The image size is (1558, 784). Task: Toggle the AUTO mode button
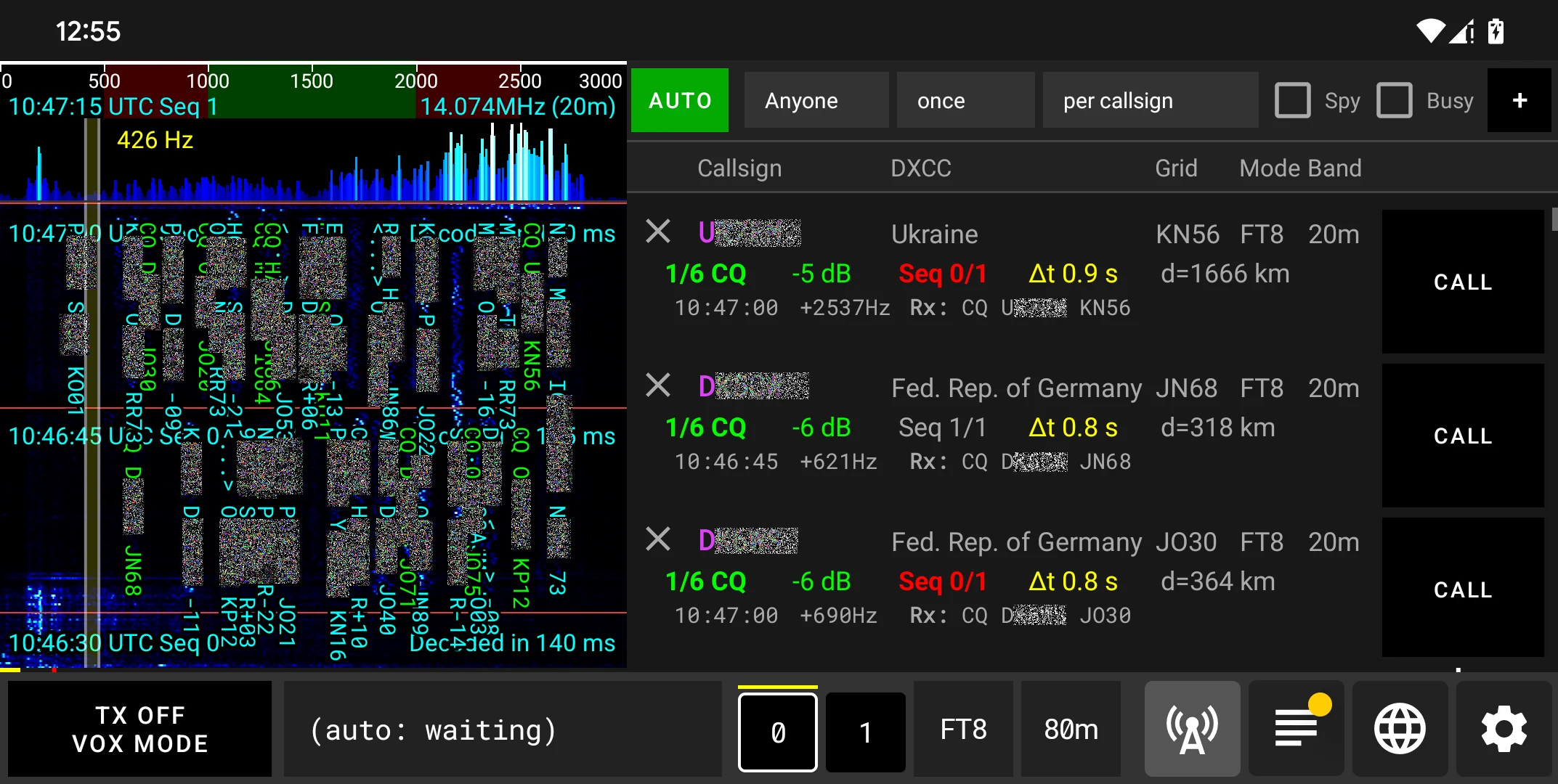coord(680,100)
